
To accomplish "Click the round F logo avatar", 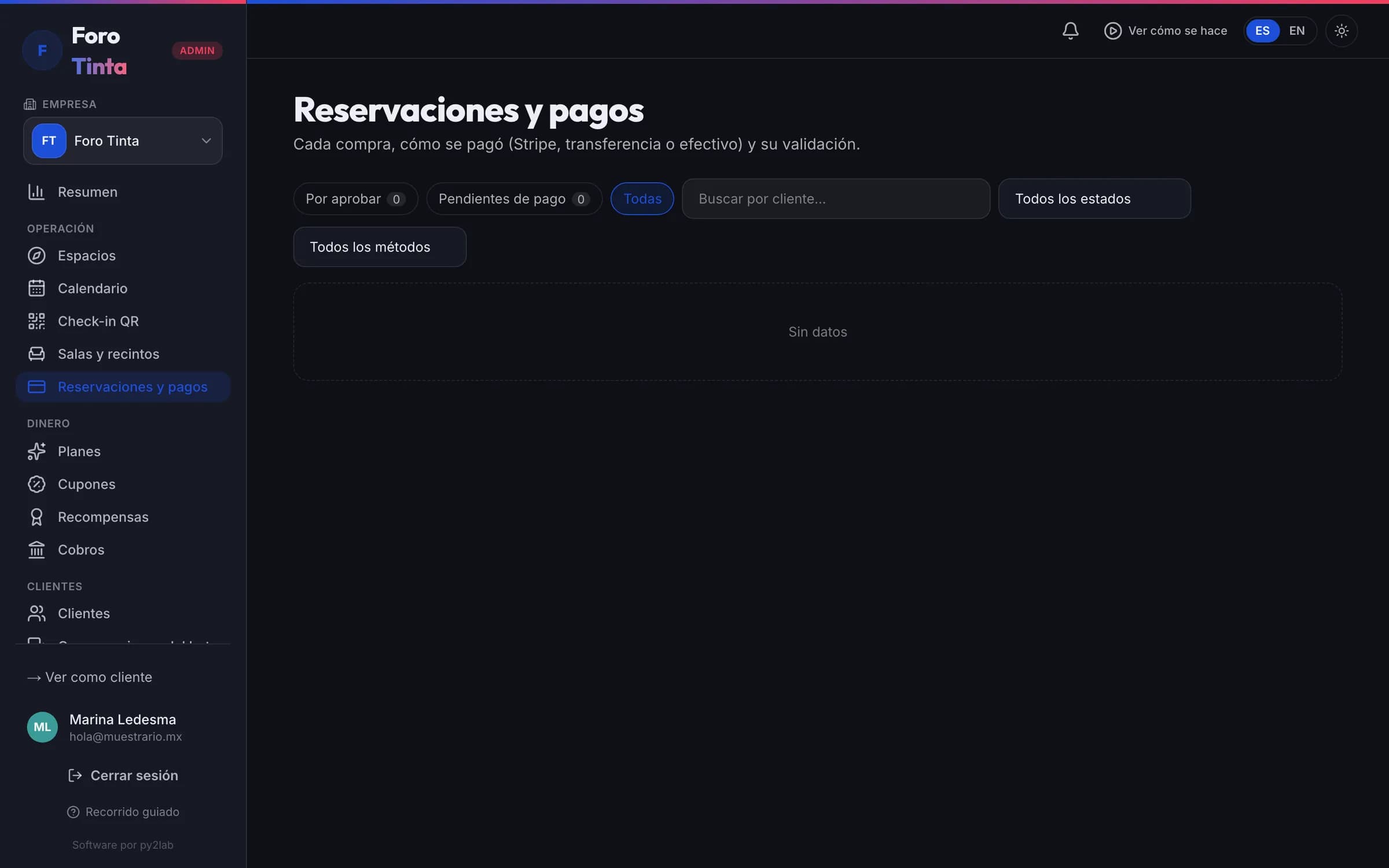I will 42,50.
